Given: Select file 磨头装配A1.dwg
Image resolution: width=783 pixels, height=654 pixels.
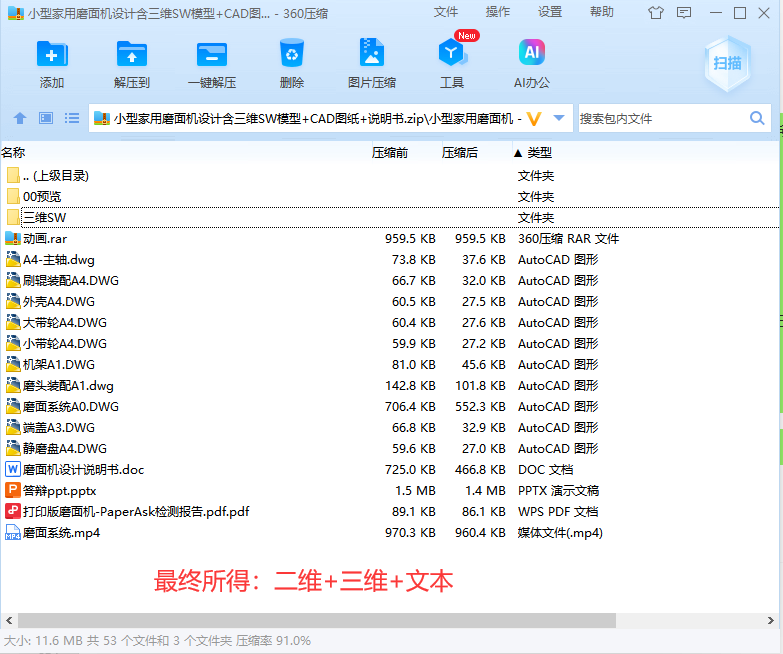Looking at the screenshot, I should 68,385.
